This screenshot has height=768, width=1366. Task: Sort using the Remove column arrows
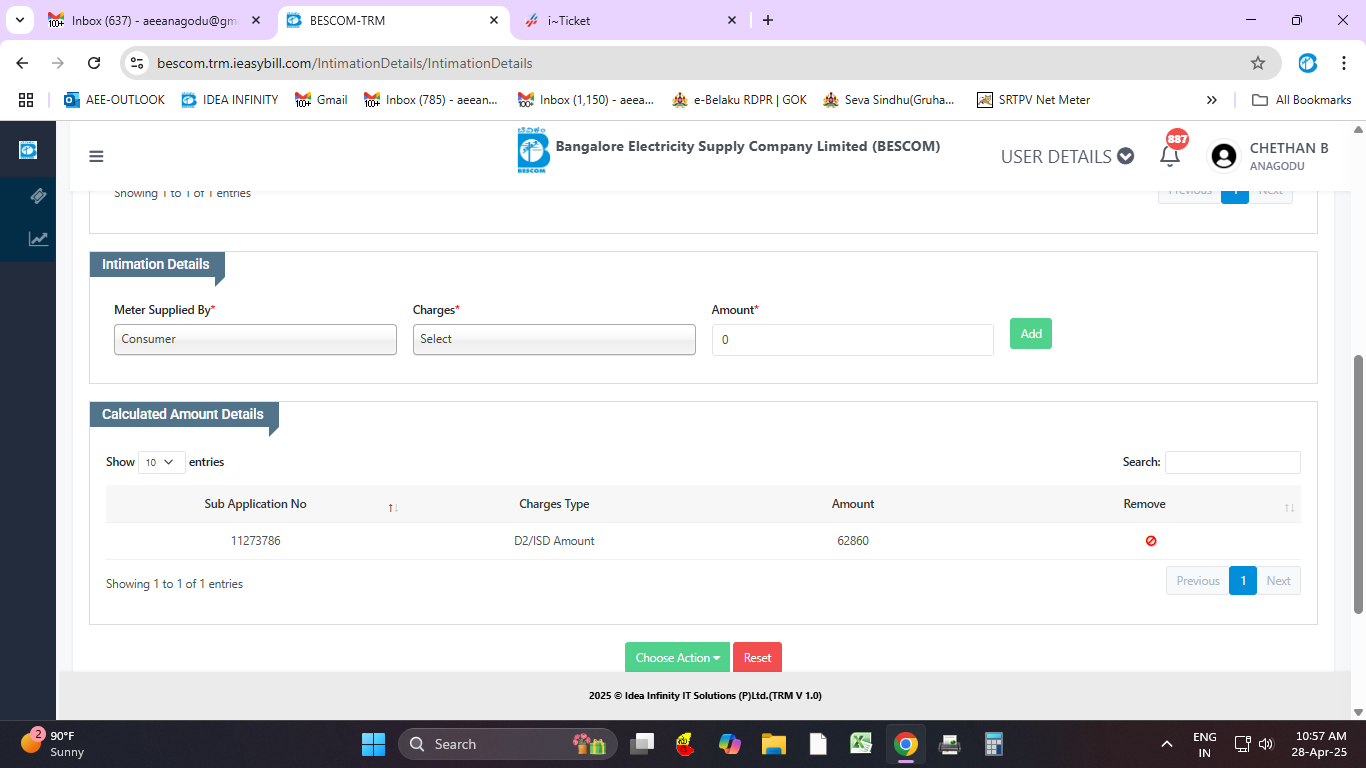(1289, 508)
